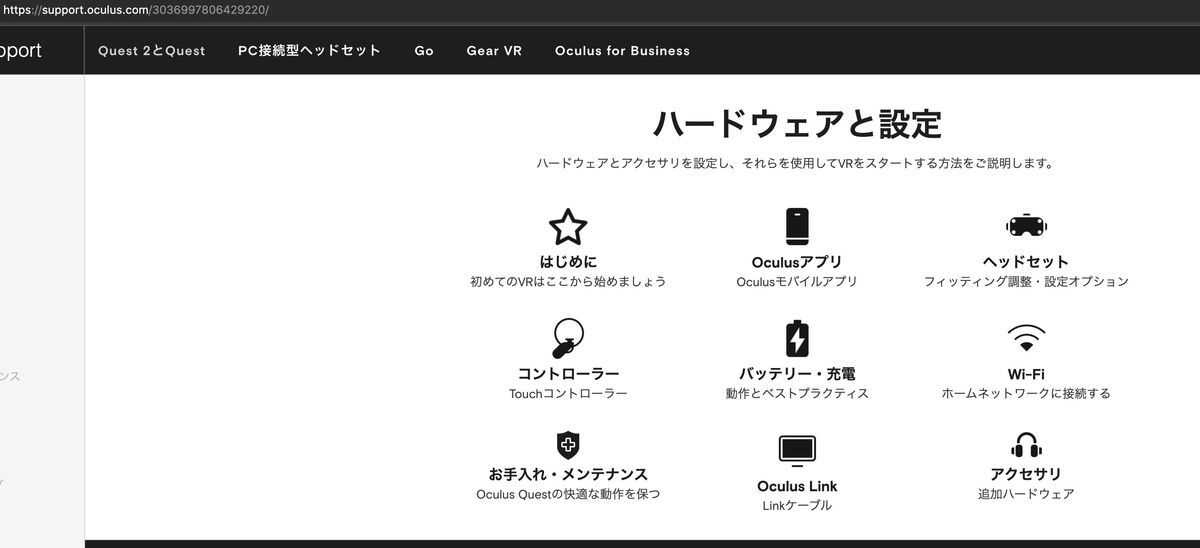The image size is (1200, 548).
Task: Open the アクセサリ heading link
Action: point(1026,474)
